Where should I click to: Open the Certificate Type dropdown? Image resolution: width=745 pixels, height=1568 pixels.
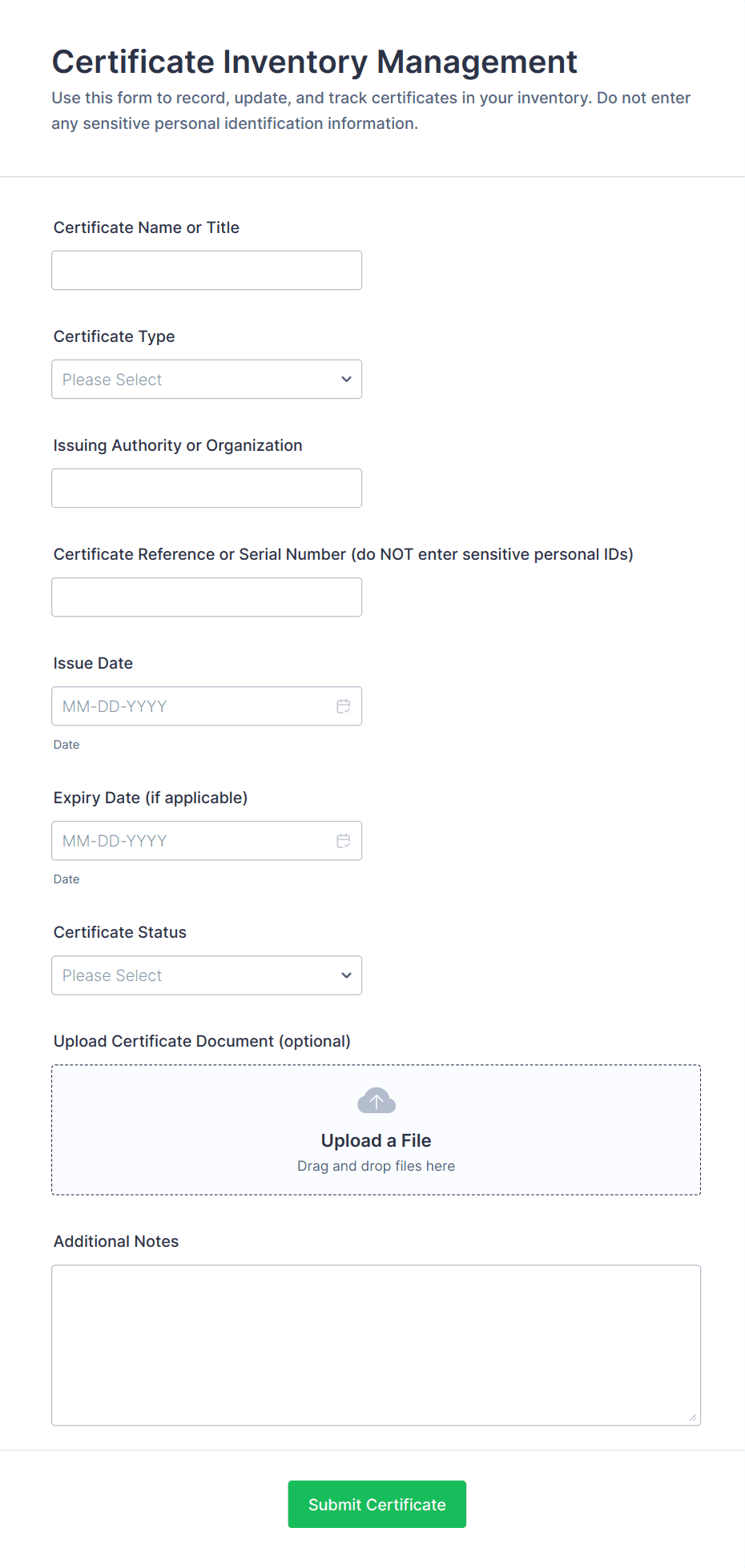pos(206,379)
